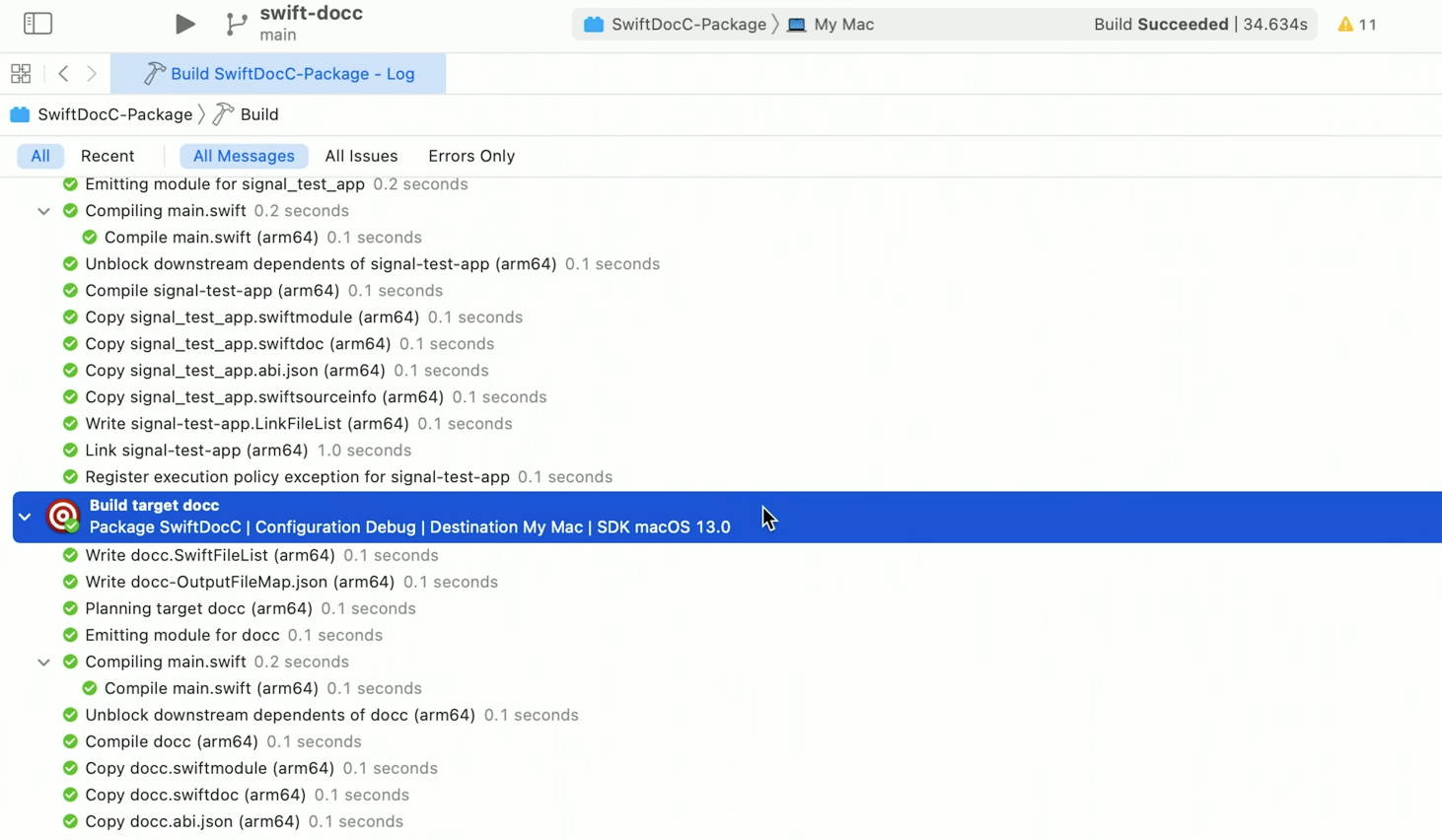
Task: Click the Build target docc bullseye icon
Action: coord(63,517)
